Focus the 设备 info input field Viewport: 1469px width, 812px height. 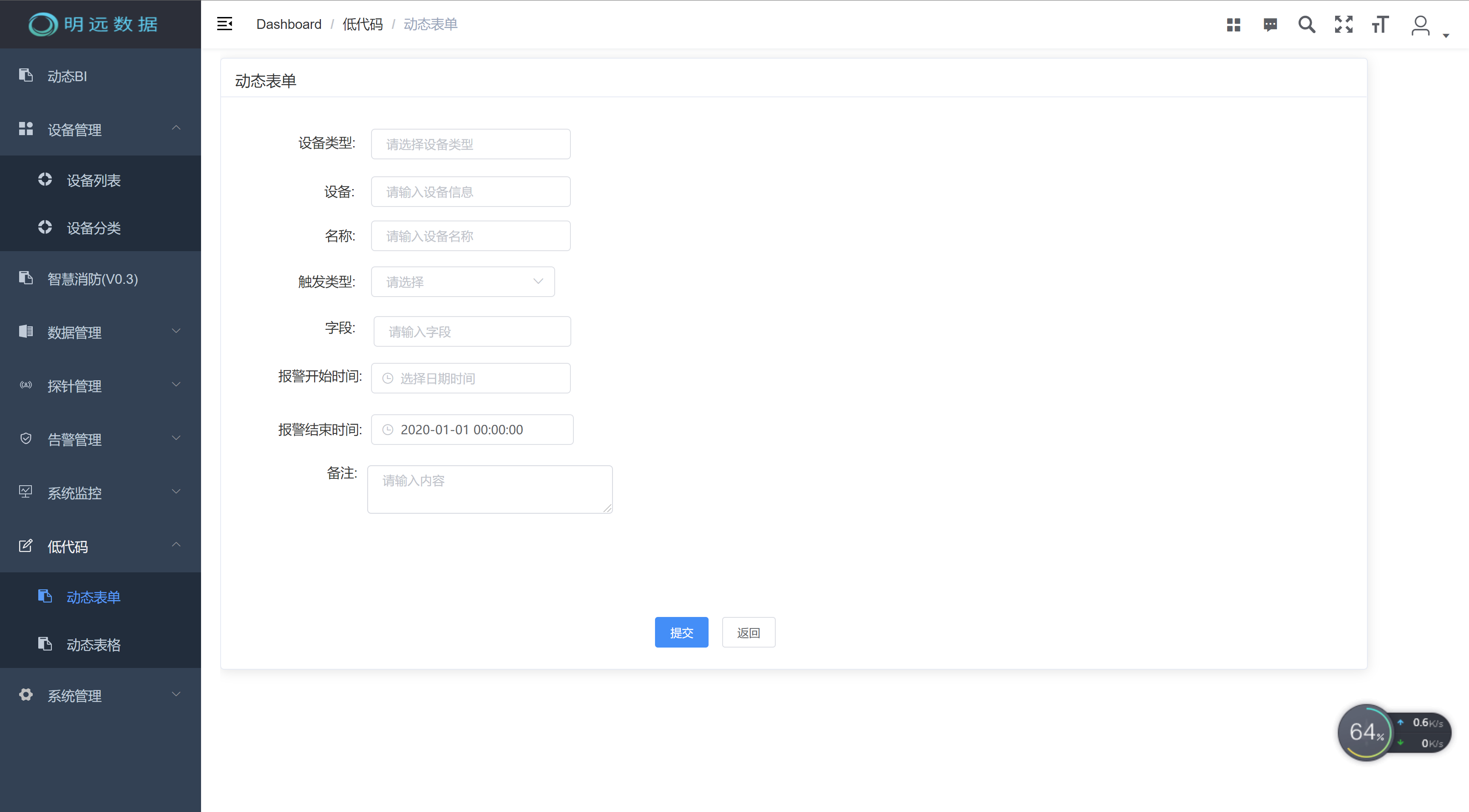[471, 192]
